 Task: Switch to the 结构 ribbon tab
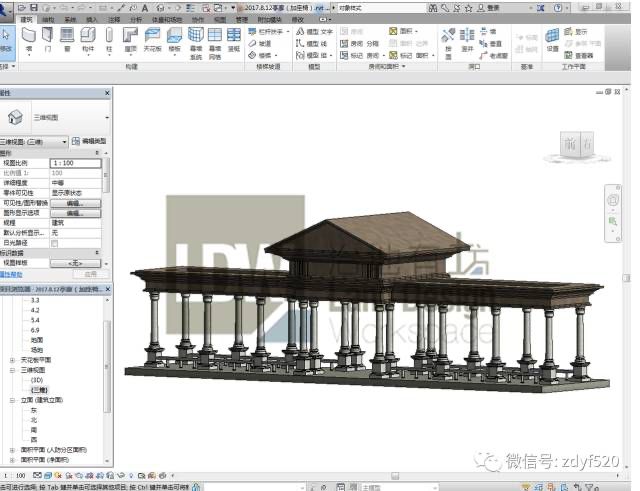[x=48, y=19]
